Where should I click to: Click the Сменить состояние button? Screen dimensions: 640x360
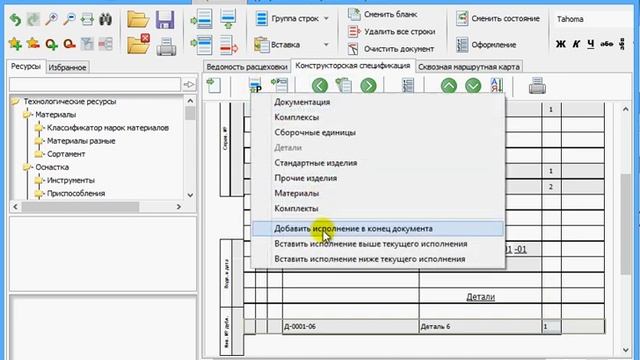coord(498,18)
